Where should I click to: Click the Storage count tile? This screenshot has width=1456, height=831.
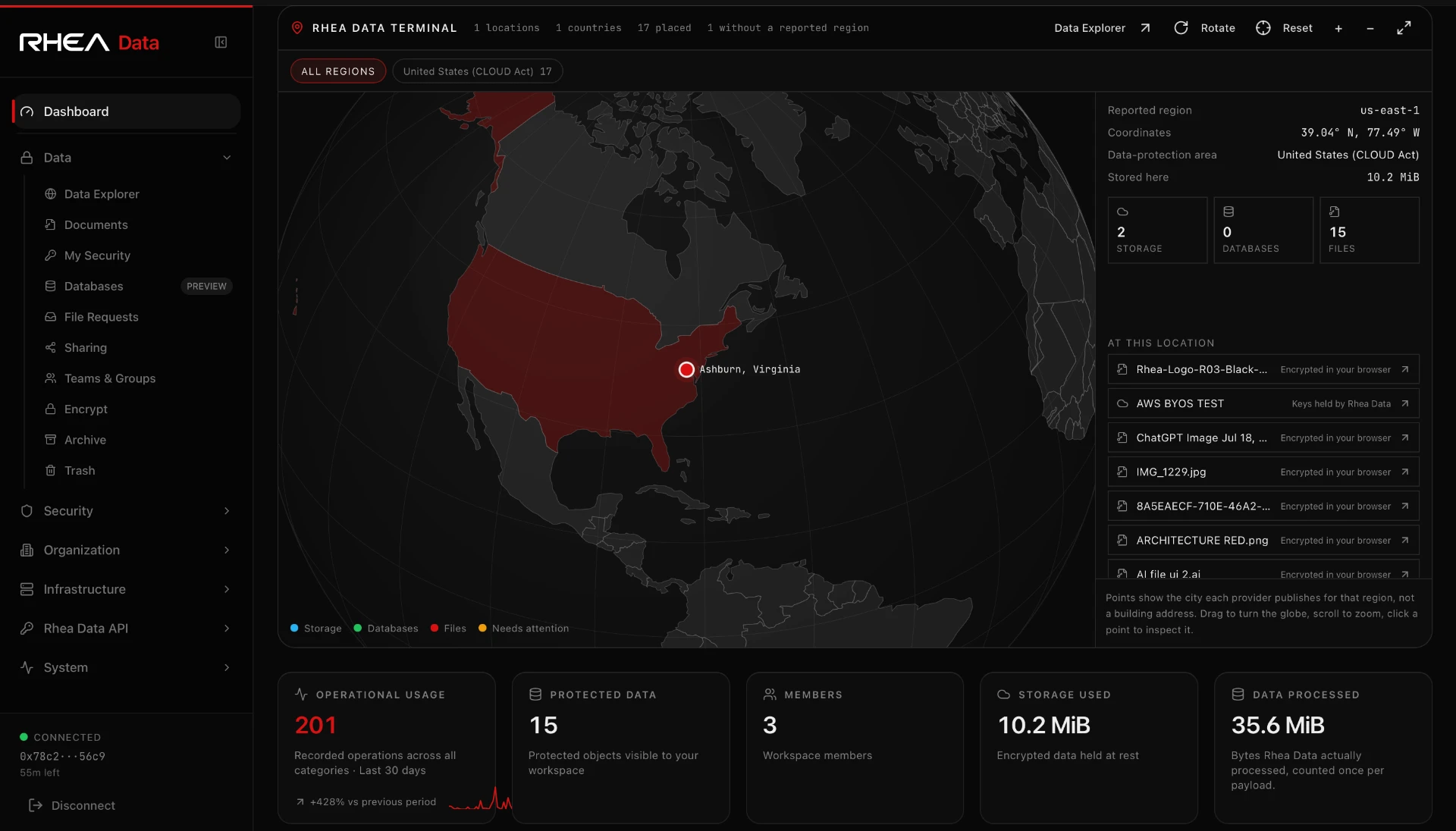[1157, 230]
